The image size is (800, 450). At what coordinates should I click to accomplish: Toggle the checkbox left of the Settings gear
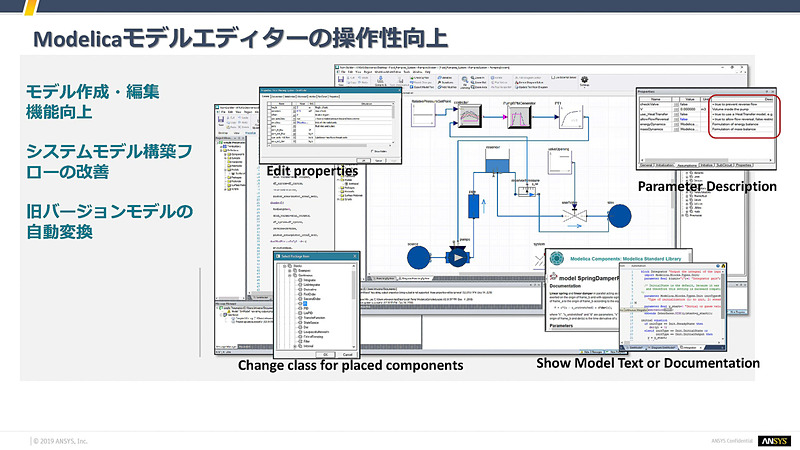coord(554,77)
